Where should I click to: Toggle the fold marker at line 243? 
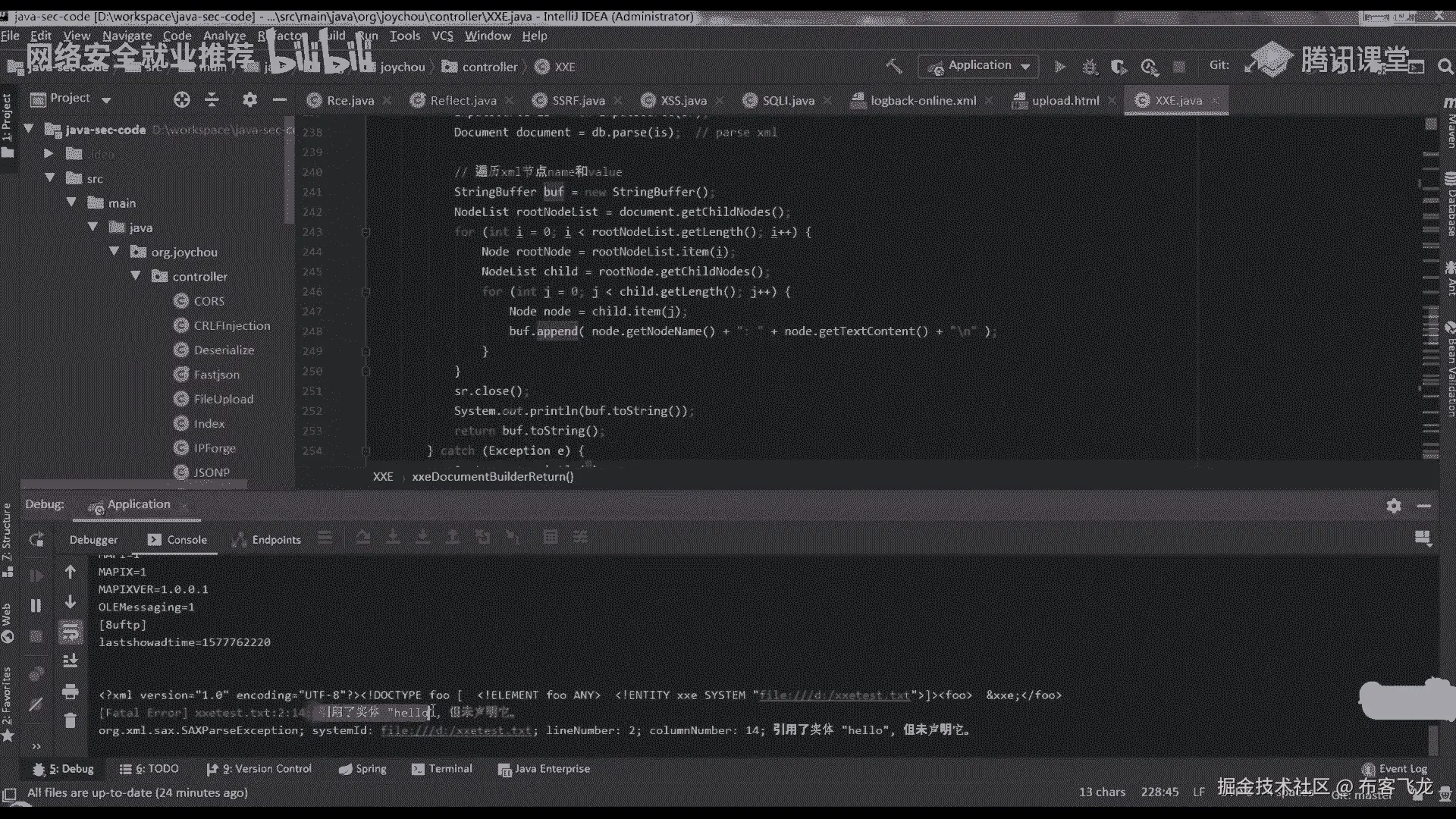(366, 232)
